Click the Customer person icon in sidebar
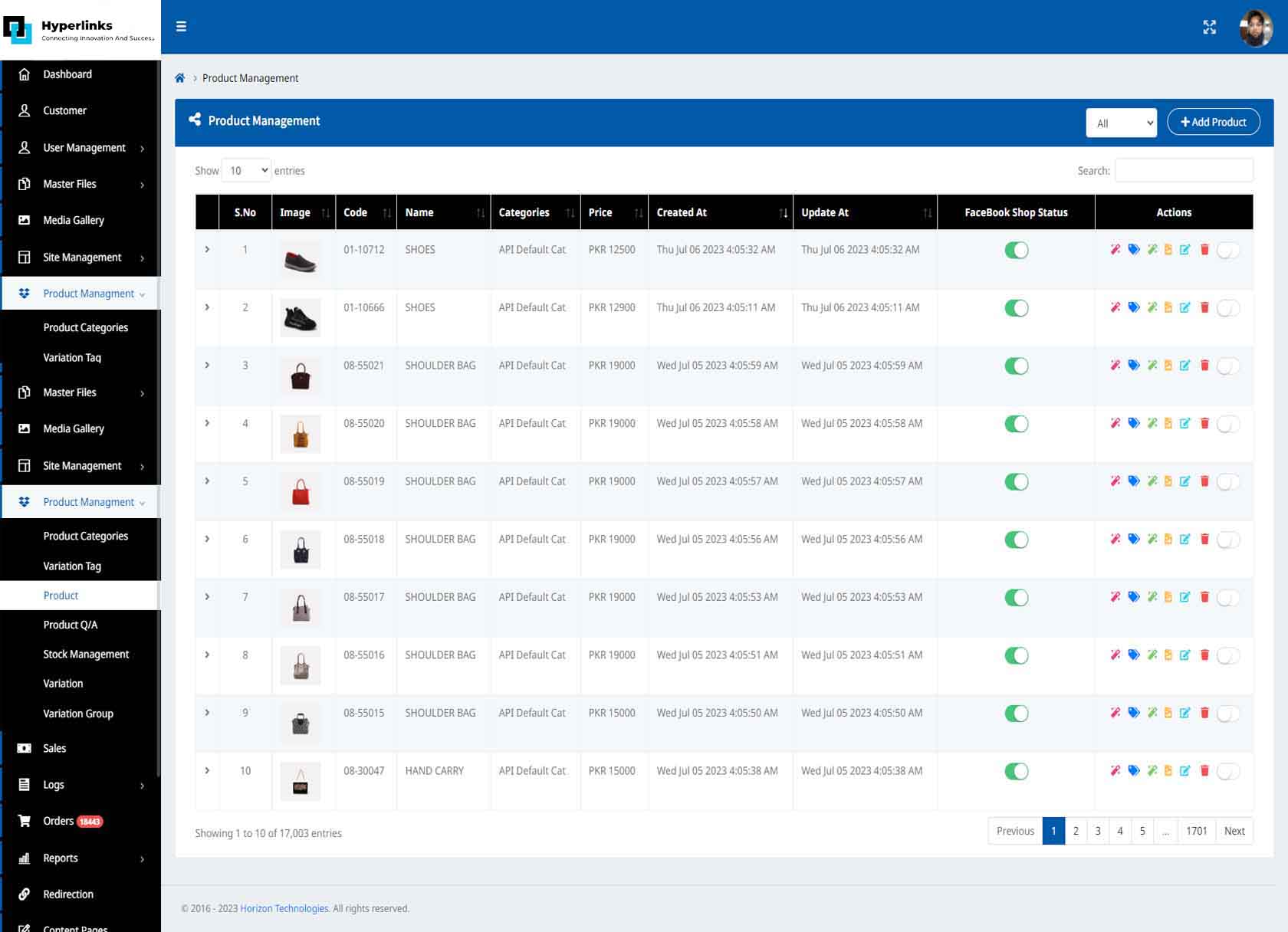Image resolution: width=1288 pixels, height=932 pixels. [25, 110]
